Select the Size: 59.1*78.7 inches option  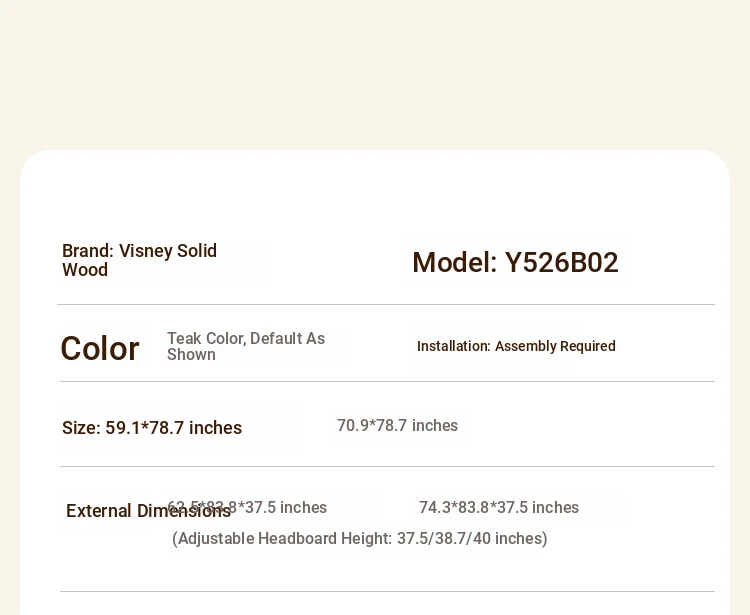click(152, 428)
